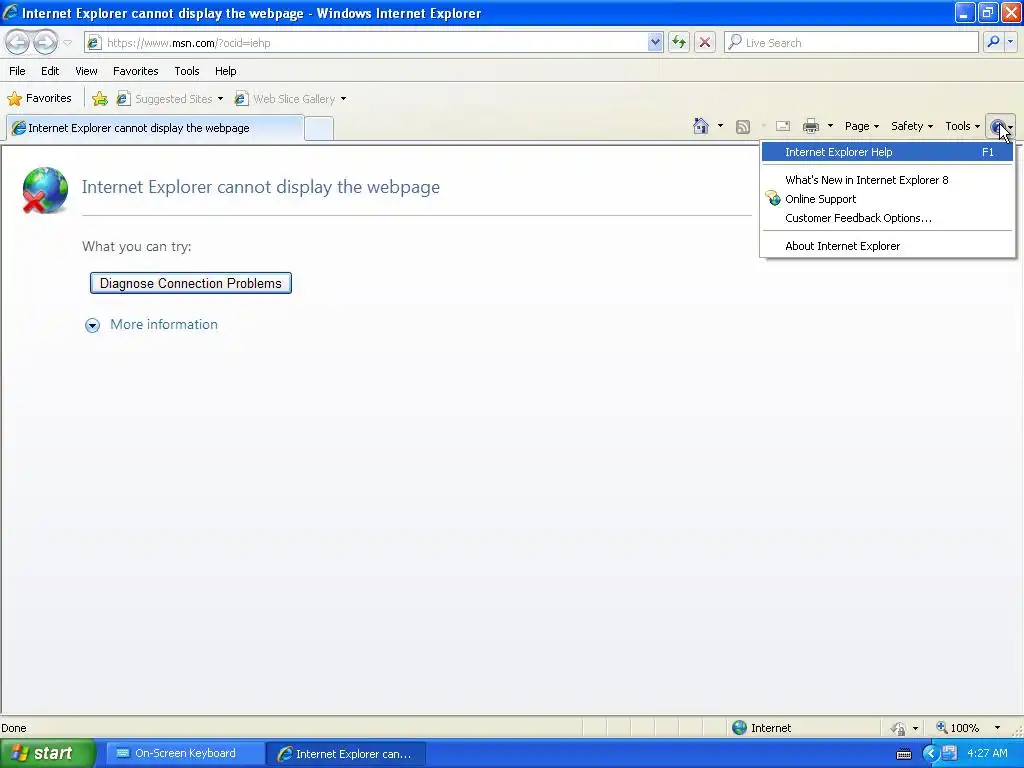Open the Favorites menu in menu bar
The width and height of the screenshot is (1024, 768).
click(x=135, y=71)
